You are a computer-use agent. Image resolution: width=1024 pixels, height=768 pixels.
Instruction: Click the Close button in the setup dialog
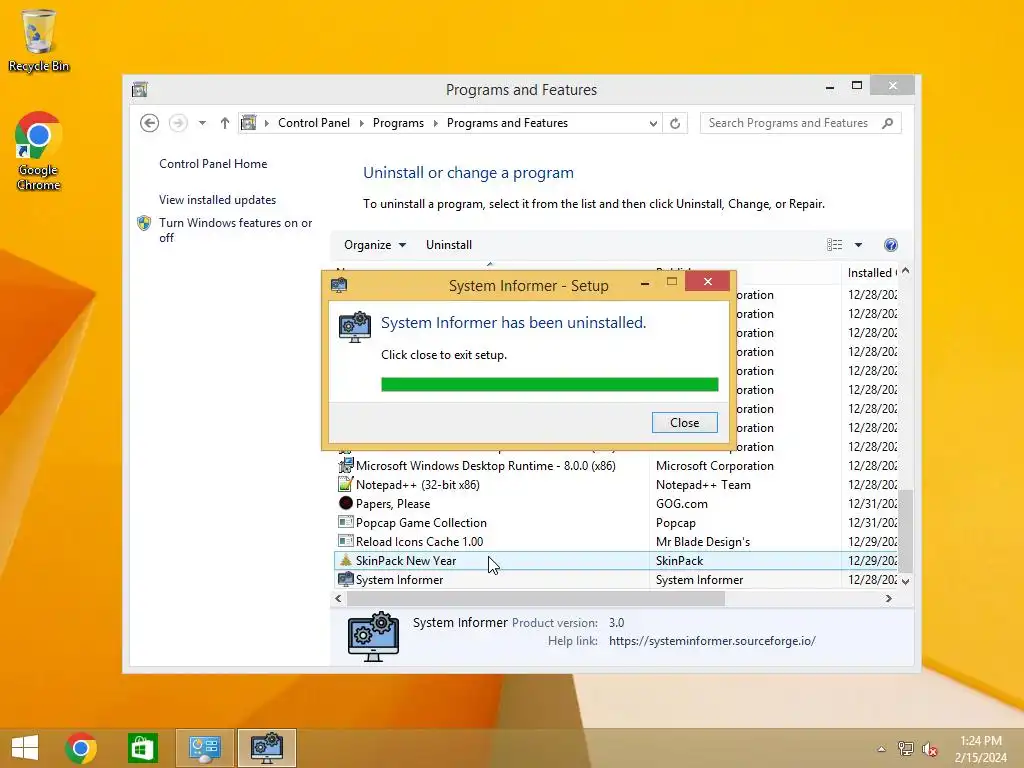tap(684, 423)
